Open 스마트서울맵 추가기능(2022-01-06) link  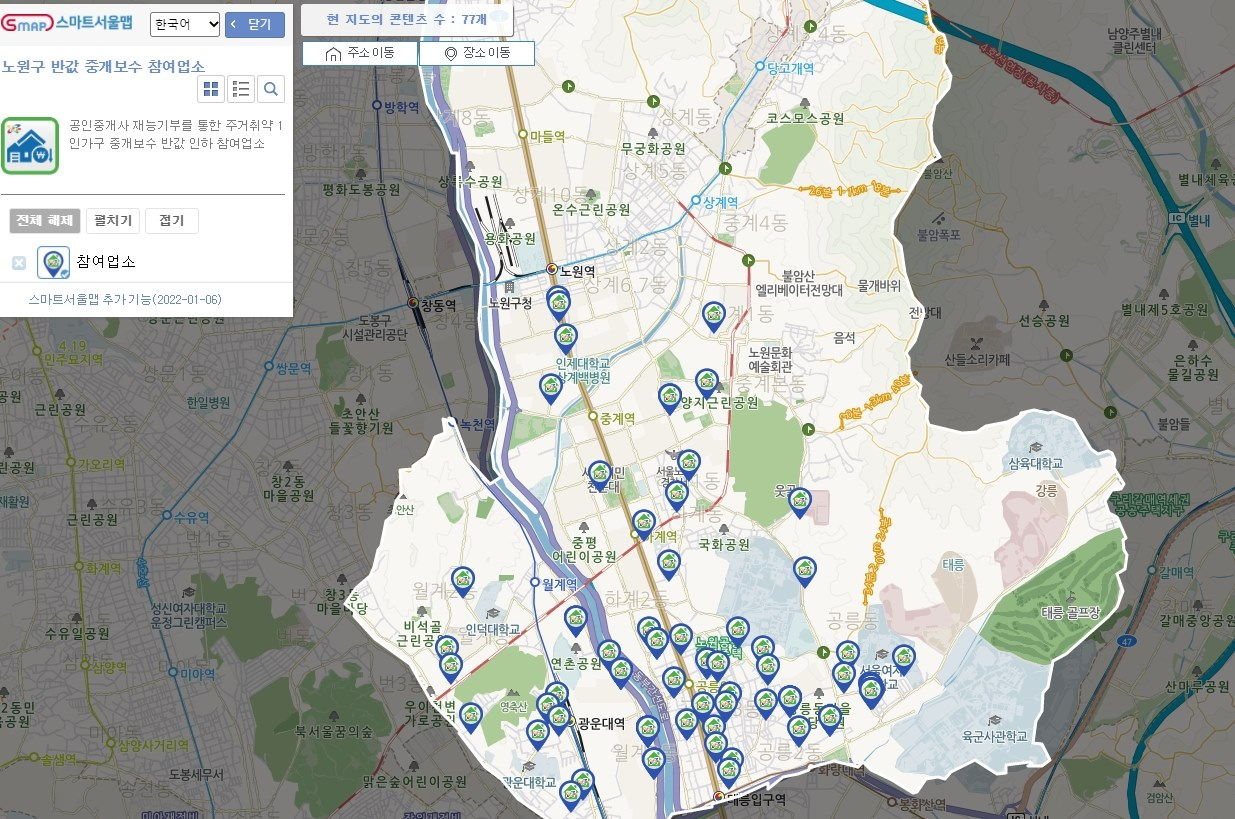[125, 299]
